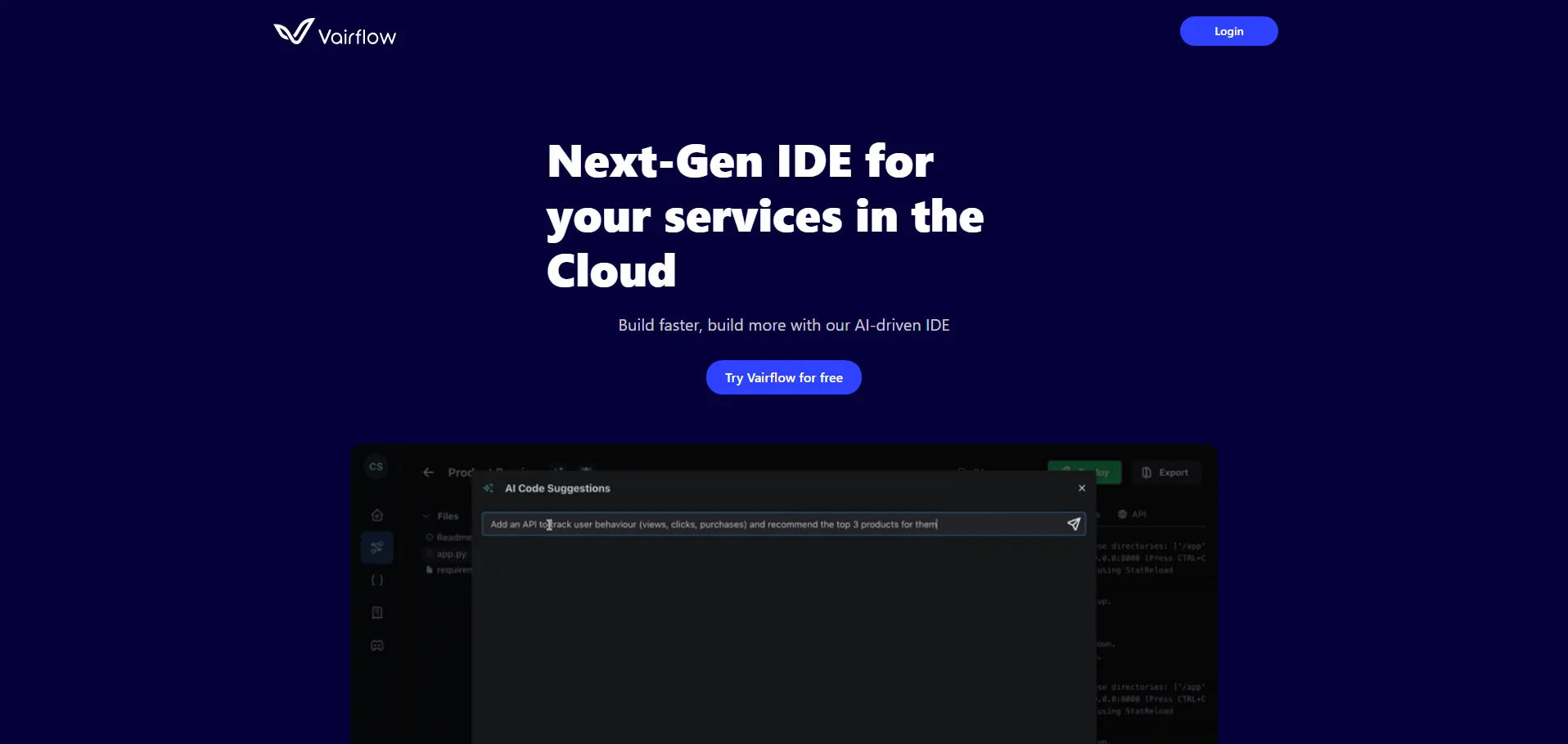Focus the AI prompt text input field
The height and width of the screenshot is (744, 1568).
pyautogui.click(x=769, y=525)
